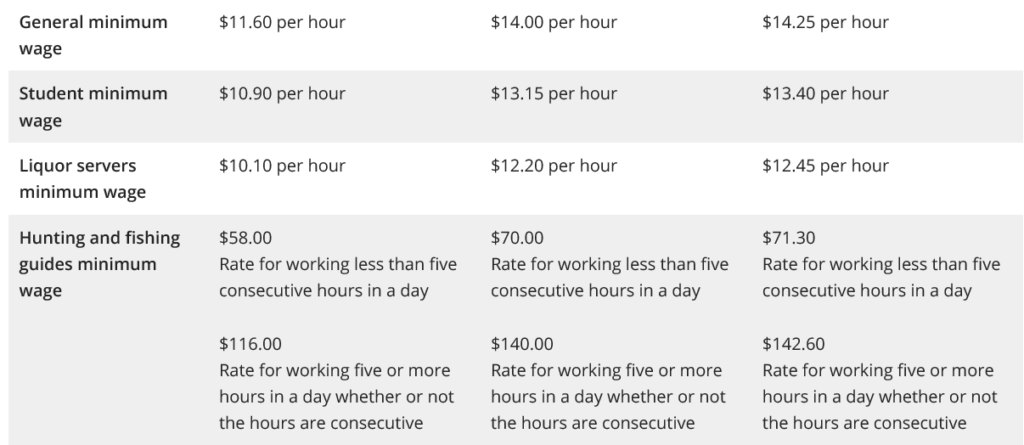The height and width of the screenshot is (445, 1024).
Task: Click the $58.00 guide rate
Action: (246, 238)
